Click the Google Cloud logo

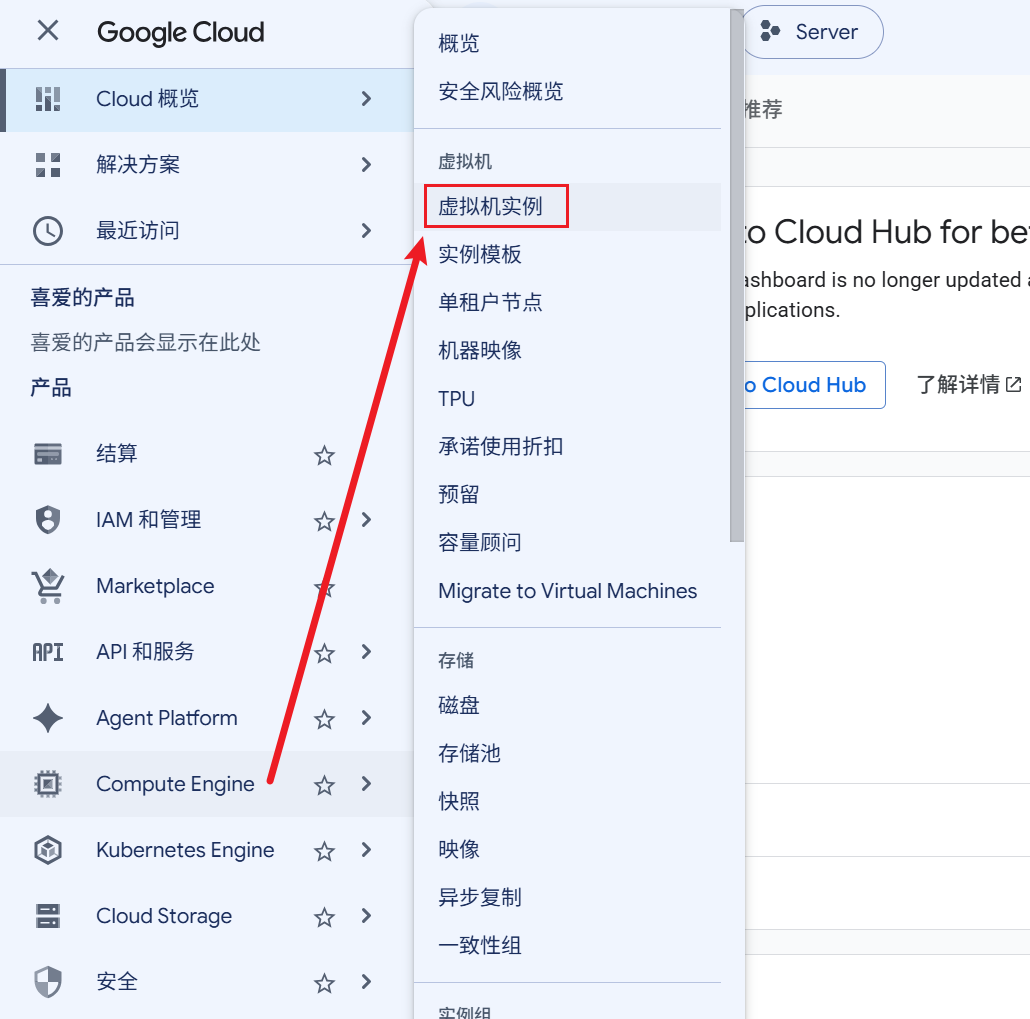181,32
